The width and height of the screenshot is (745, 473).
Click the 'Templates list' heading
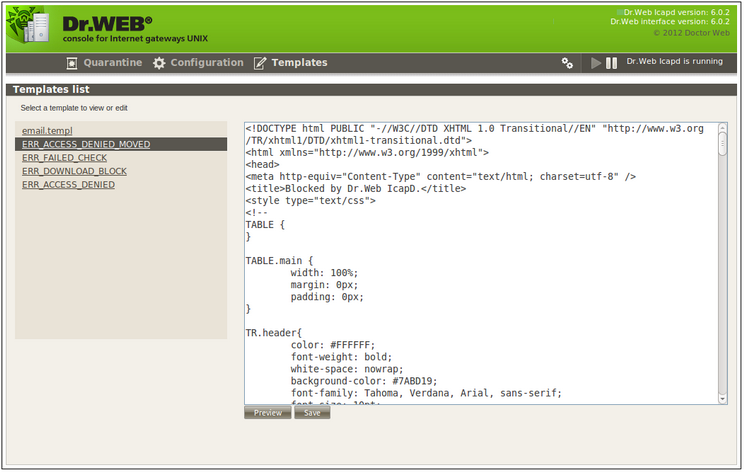[x=51, y=89]
